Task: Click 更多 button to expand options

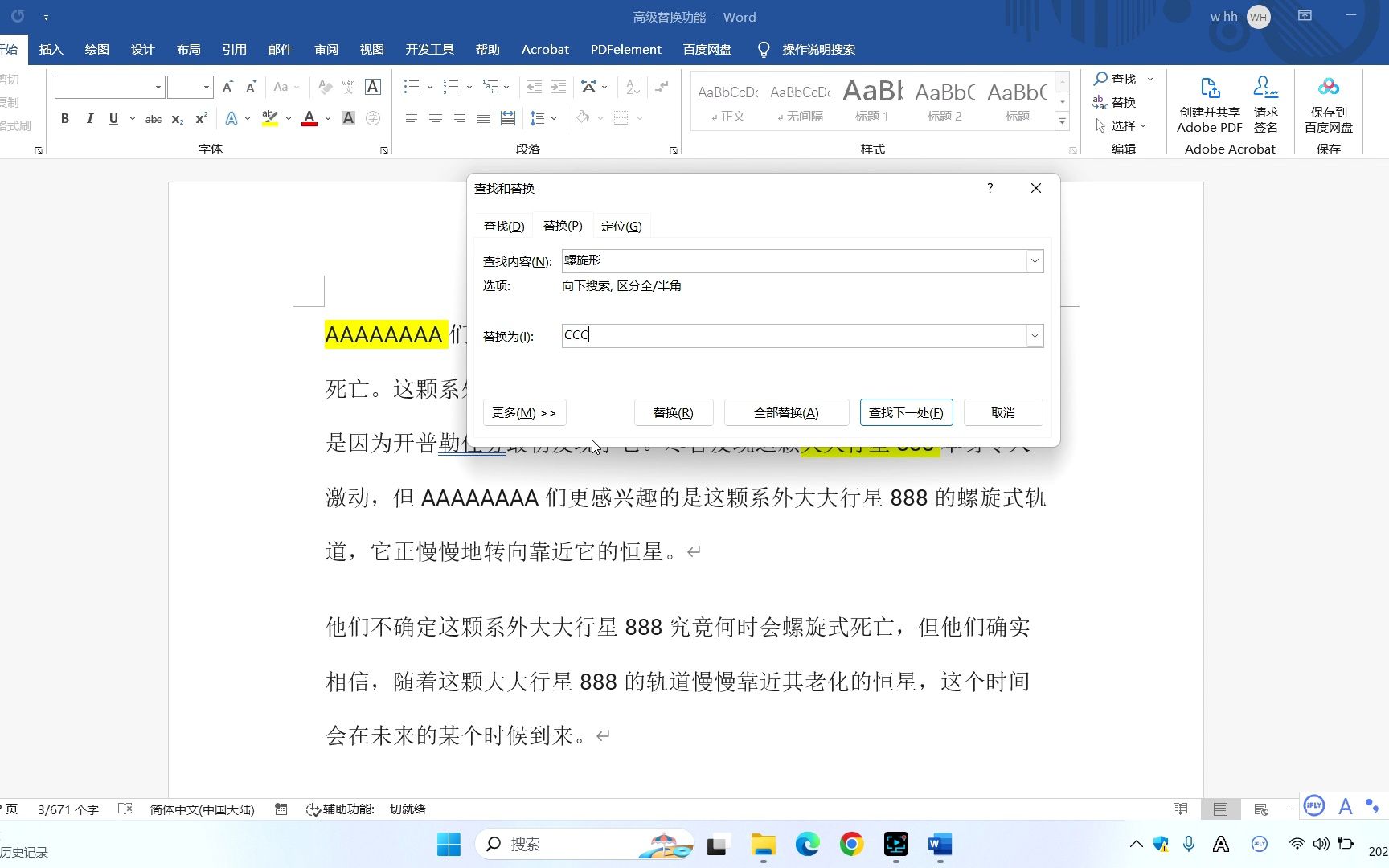Action: pyautogui.click(x=524, y=413)
